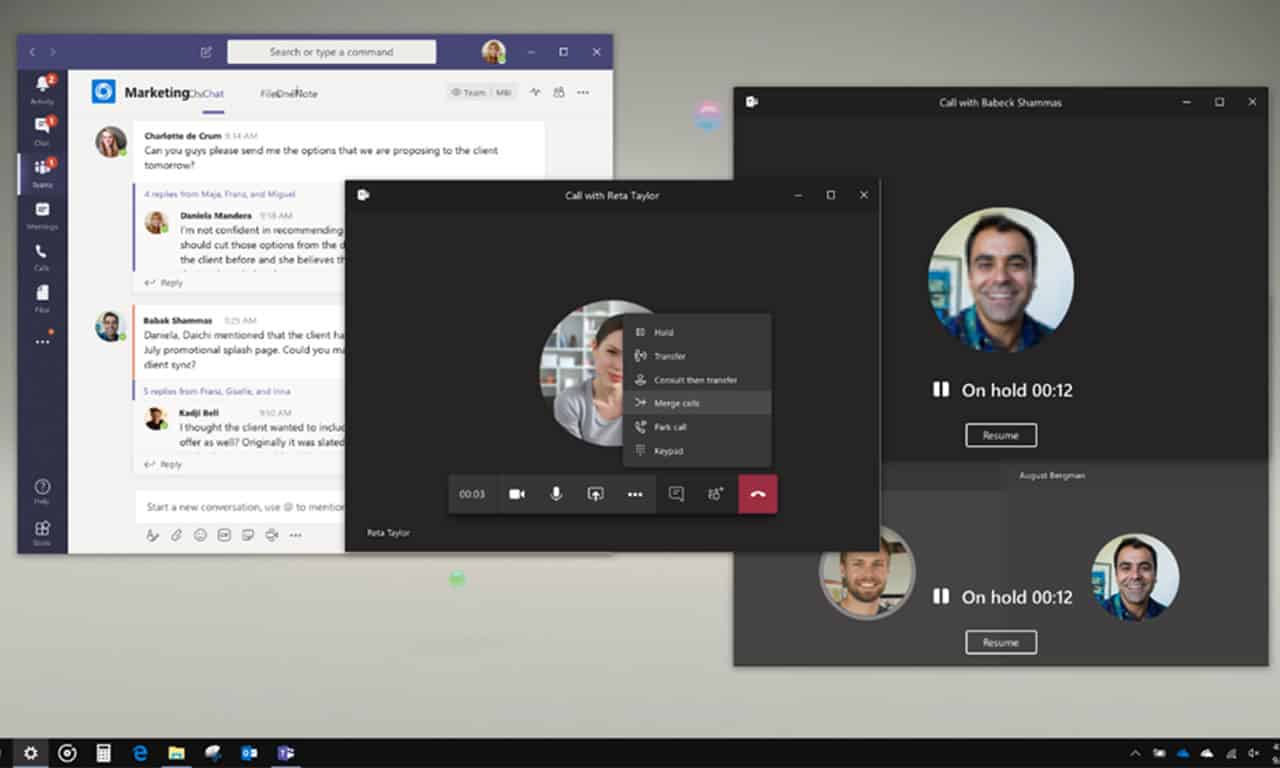1280x768 pixels.
Task: Open the profile picture menu in Teams
Action: pos(493,52)
